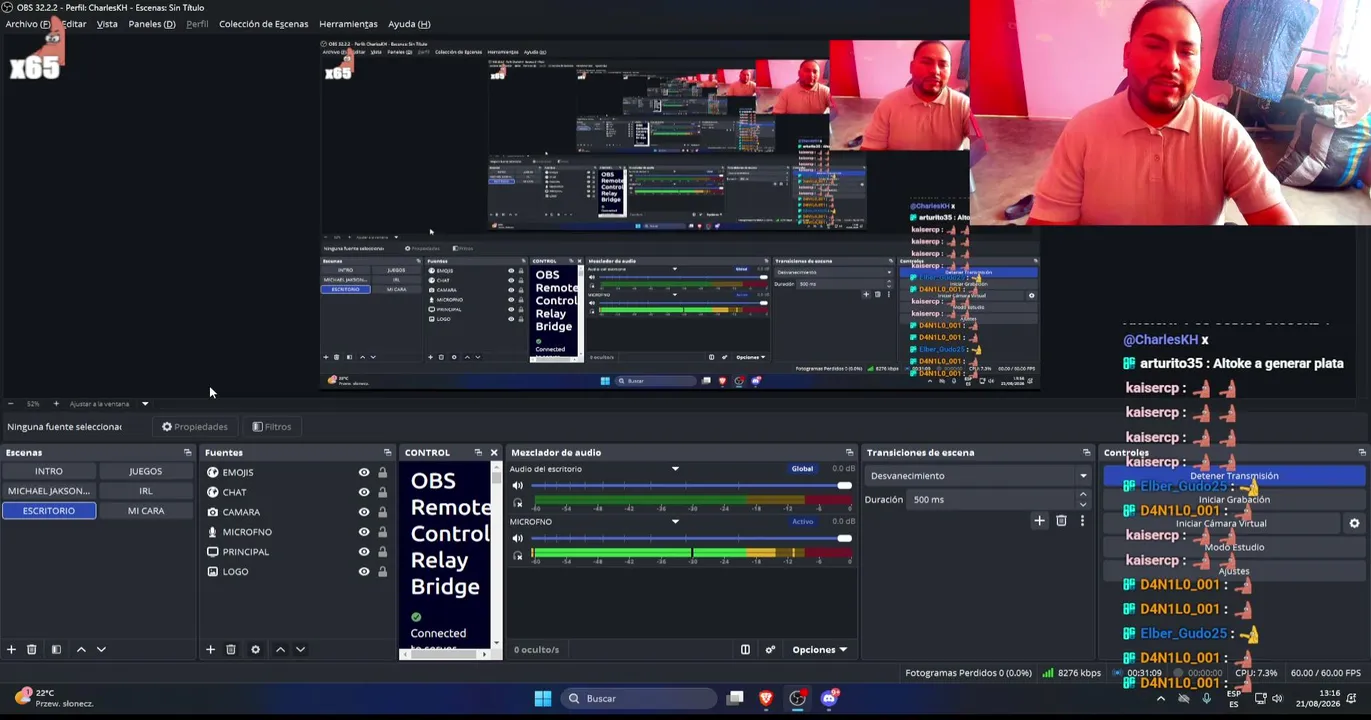Toggle lock on EMOJIS source
1371x720 pixels.
tap(382, 473)
